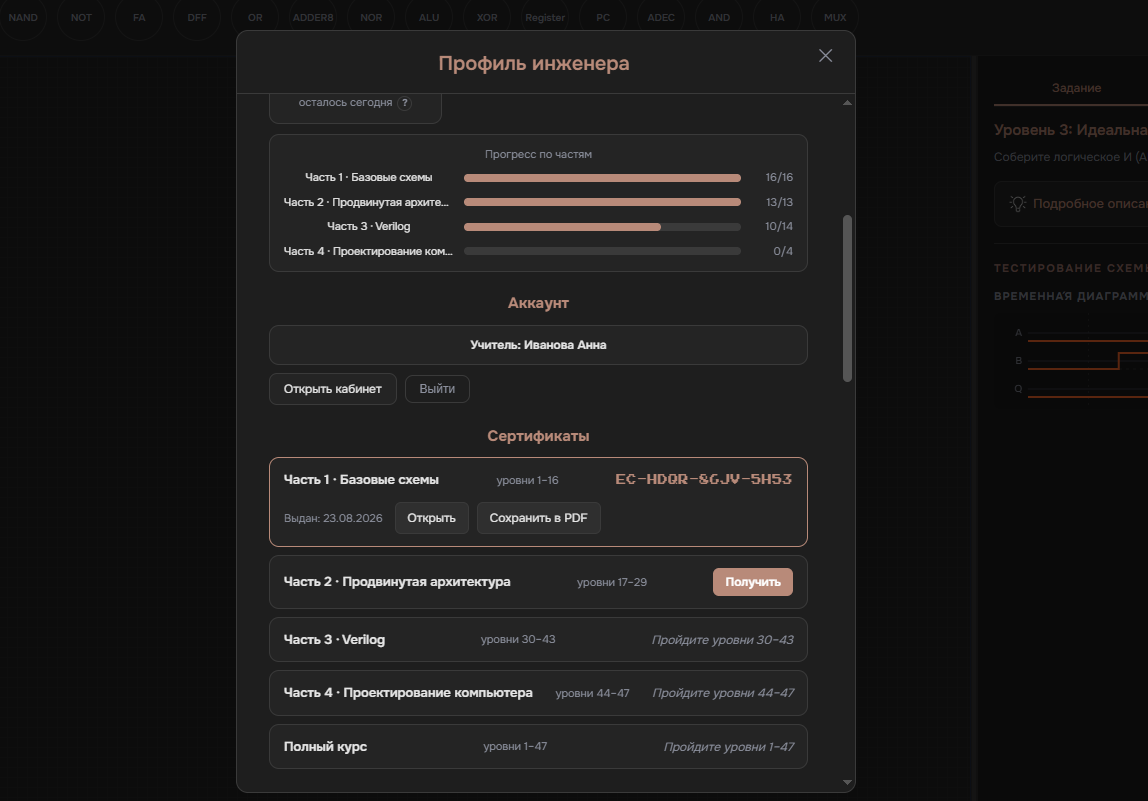Viewport: 1148px width, 801px height.
Task: Log out with the Выйти button
Action: 437,389
